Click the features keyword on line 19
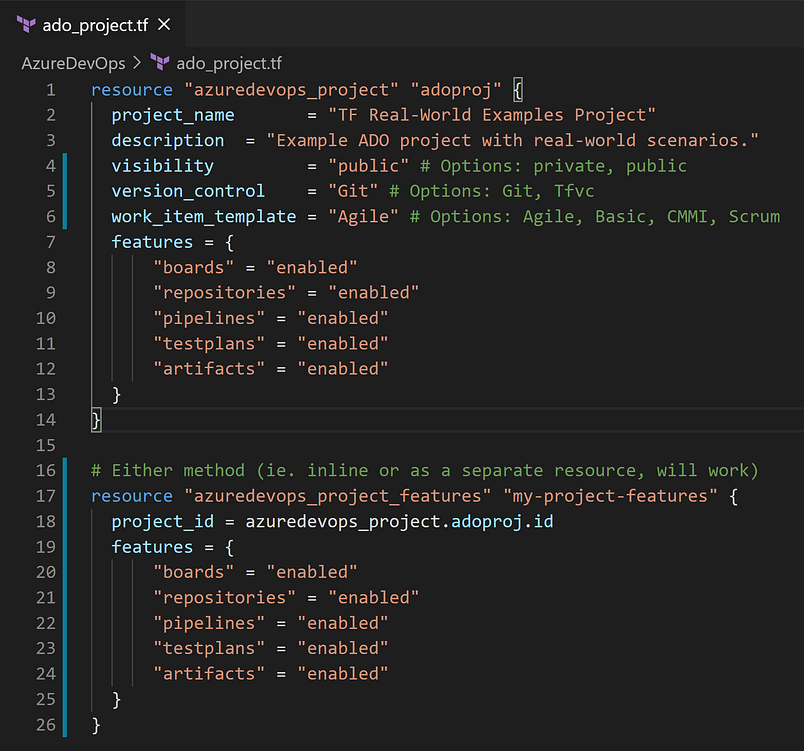804x751 pixels. tap(152, 547)
